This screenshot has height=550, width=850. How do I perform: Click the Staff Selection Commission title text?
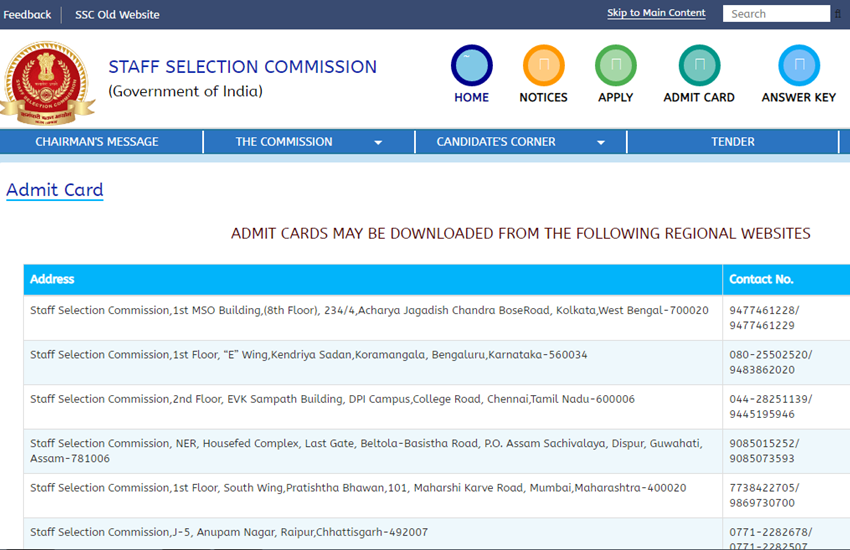click(x=242, y=67)
